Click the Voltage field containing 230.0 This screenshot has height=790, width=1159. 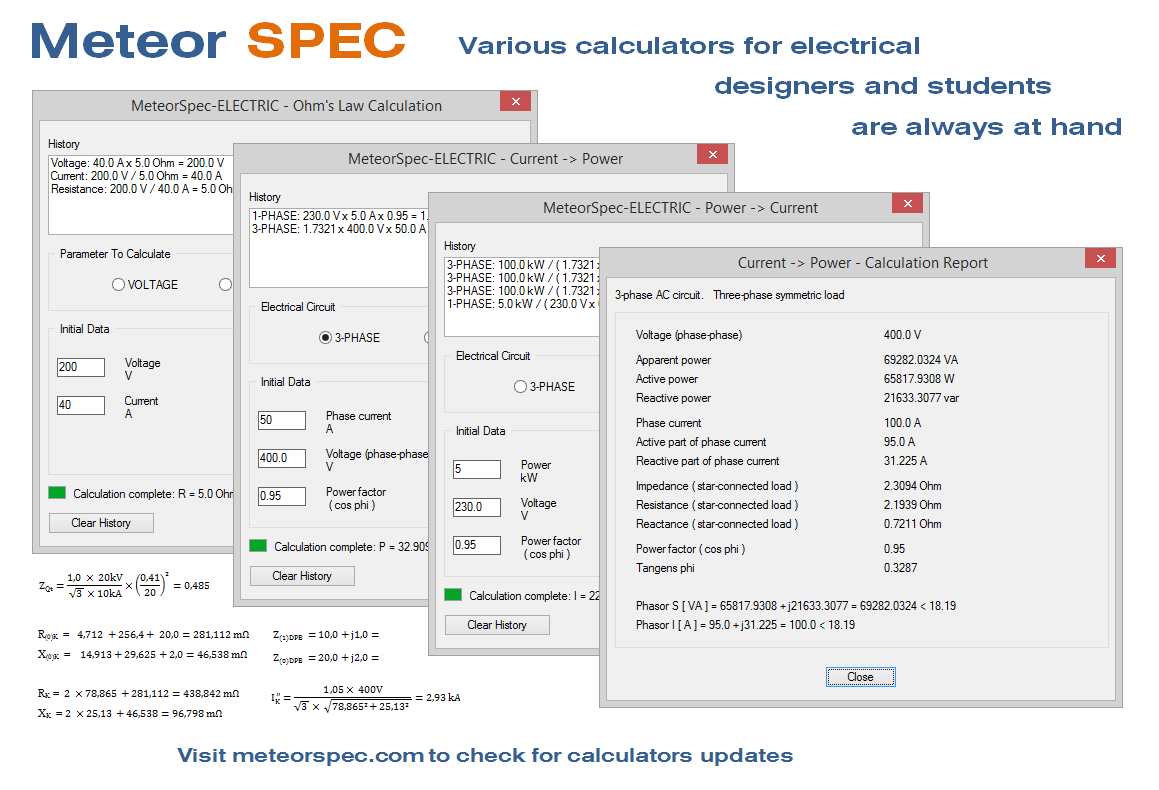(477, 507)
